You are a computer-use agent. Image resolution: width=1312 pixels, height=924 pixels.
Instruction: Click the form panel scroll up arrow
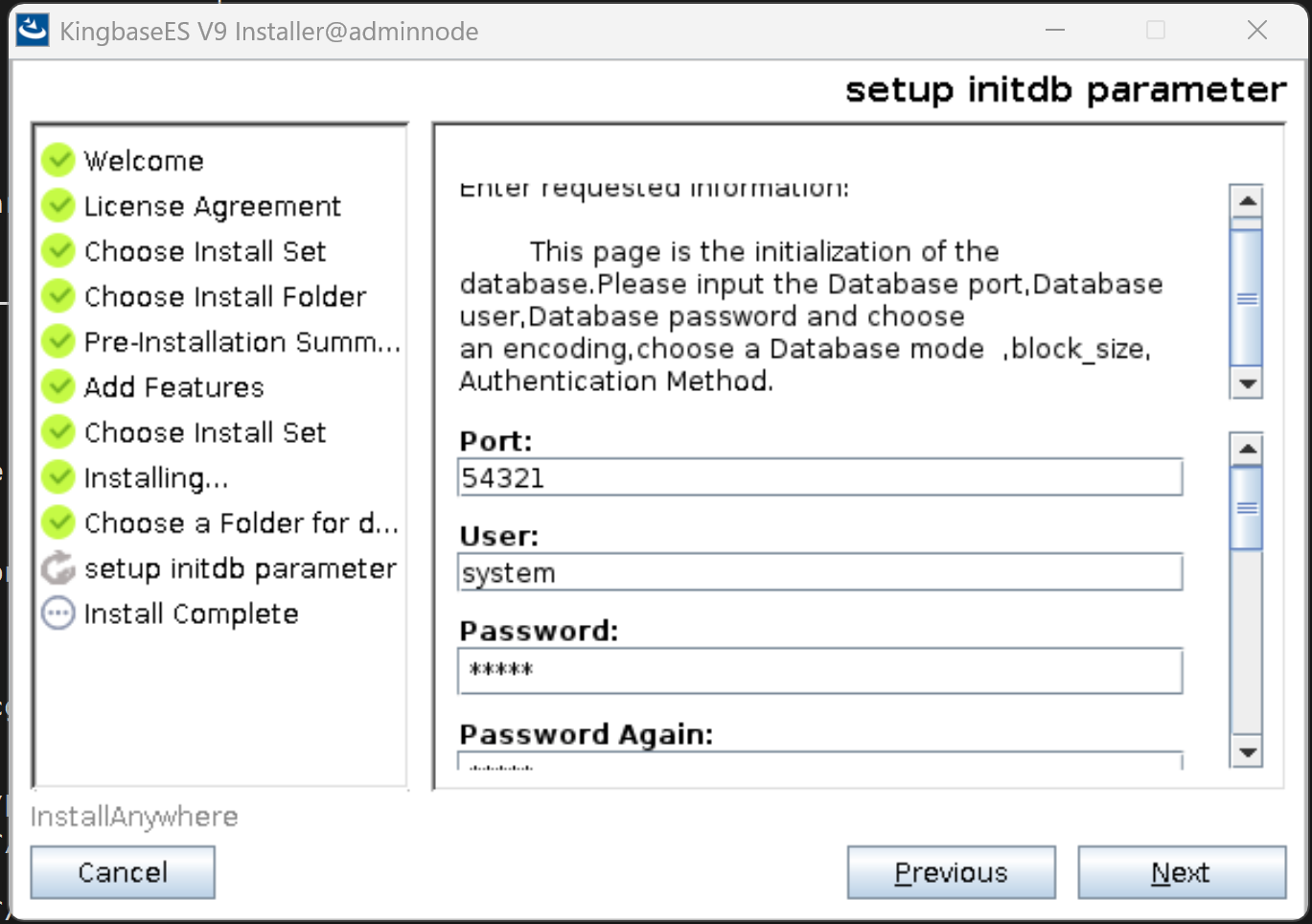coord(1246,449)
